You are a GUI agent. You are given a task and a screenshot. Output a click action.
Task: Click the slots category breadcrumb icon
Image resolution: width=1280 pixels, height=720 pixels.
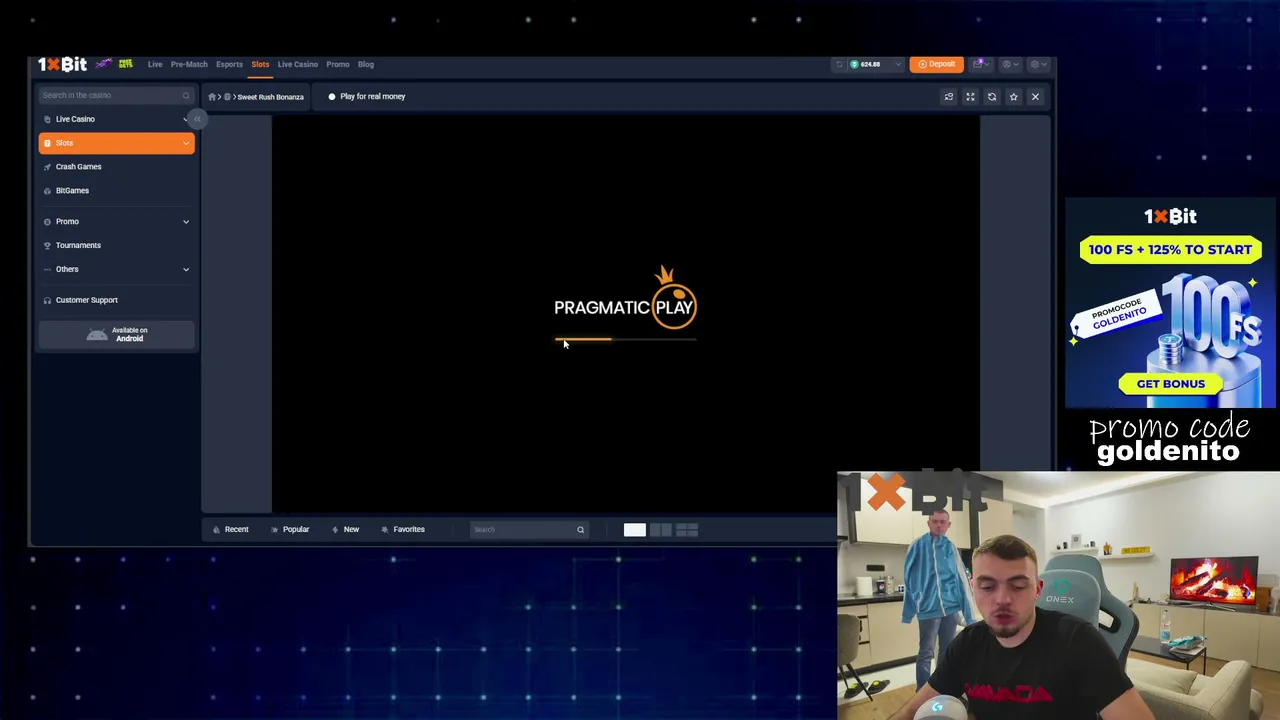point(227,97)
